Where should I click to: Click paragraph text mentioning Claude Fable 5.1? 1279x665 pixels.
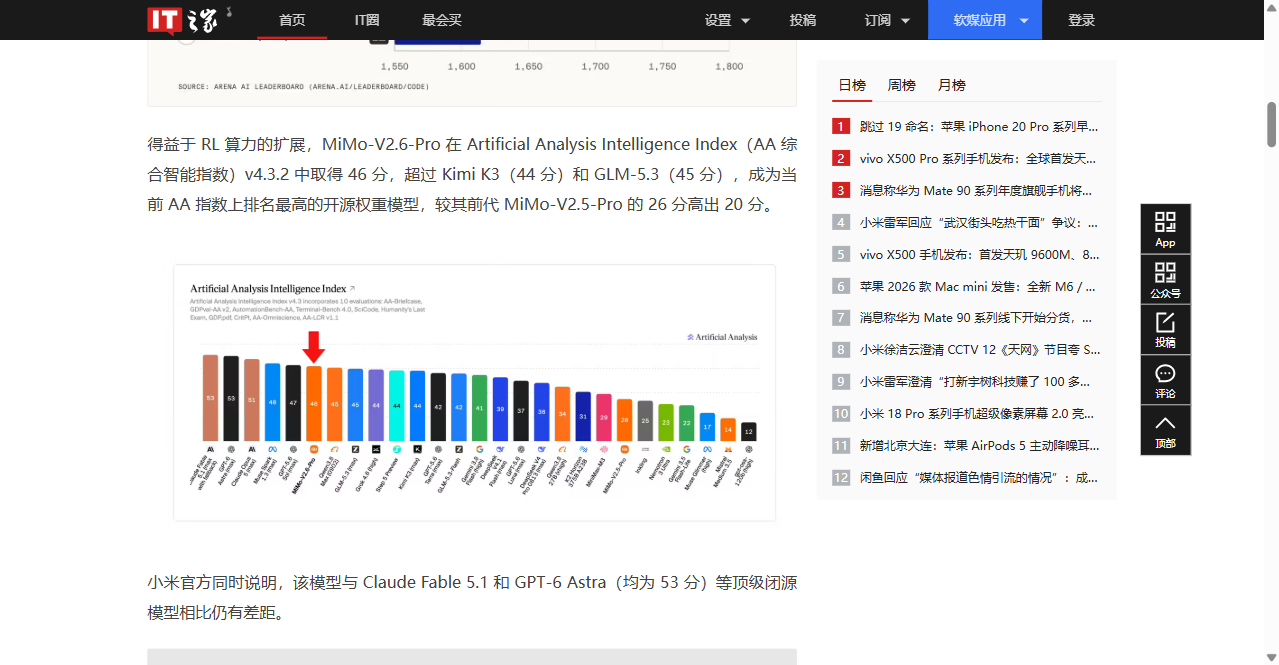pyautogui.click(x=472, y=597)
